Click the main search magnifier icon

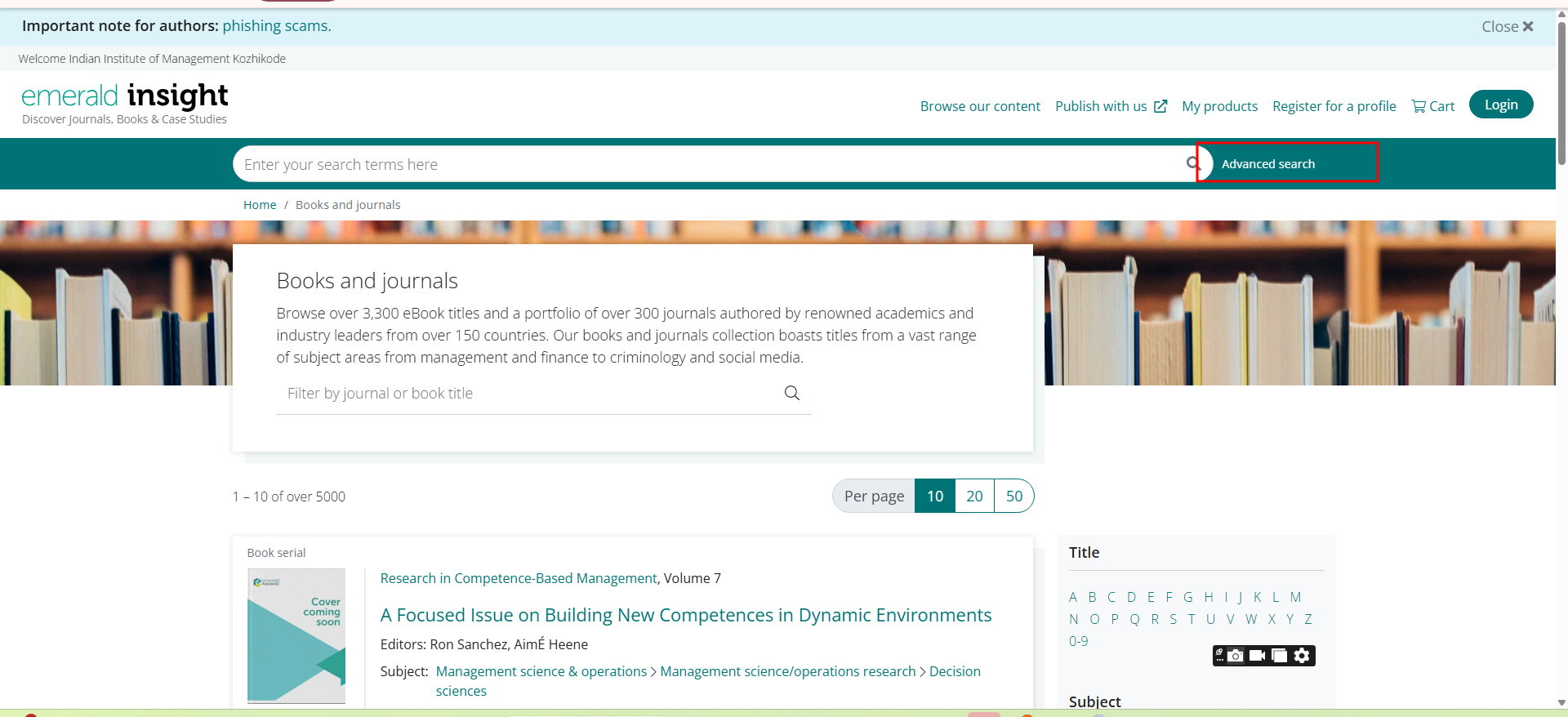pyautogui.click(x=1192, y=163)
